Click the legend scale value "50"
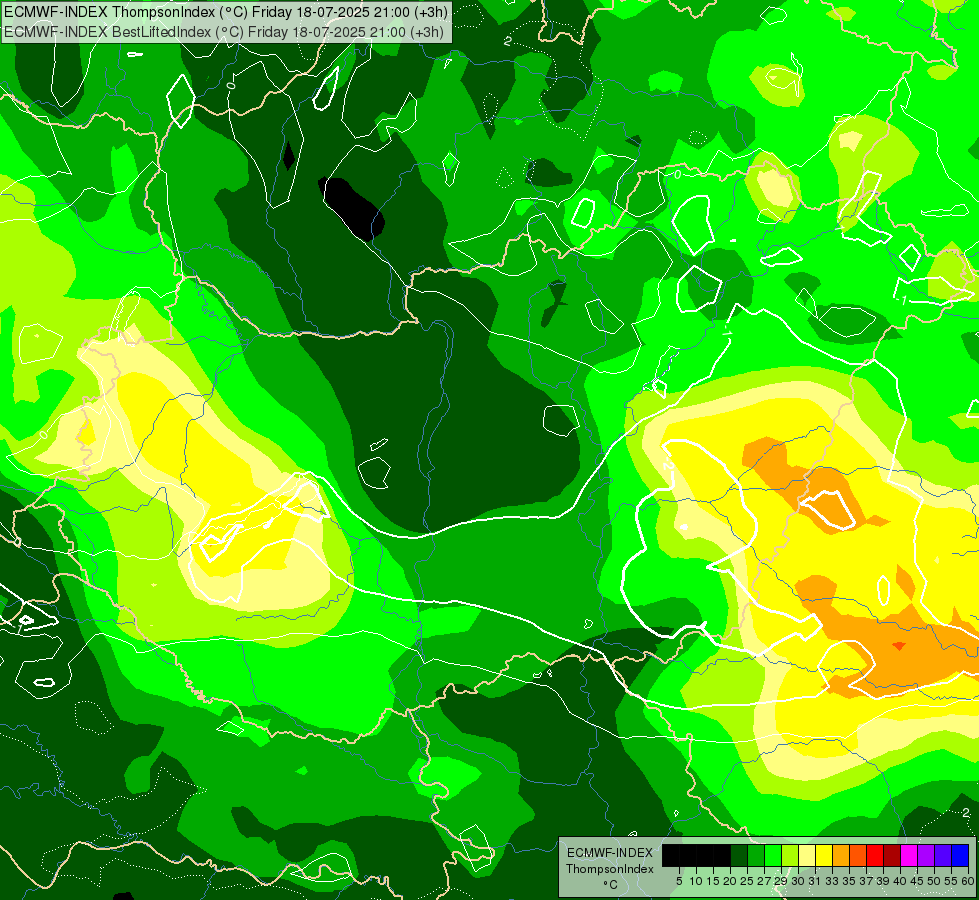Screen dimensions: 979x900 click(935, 881)
